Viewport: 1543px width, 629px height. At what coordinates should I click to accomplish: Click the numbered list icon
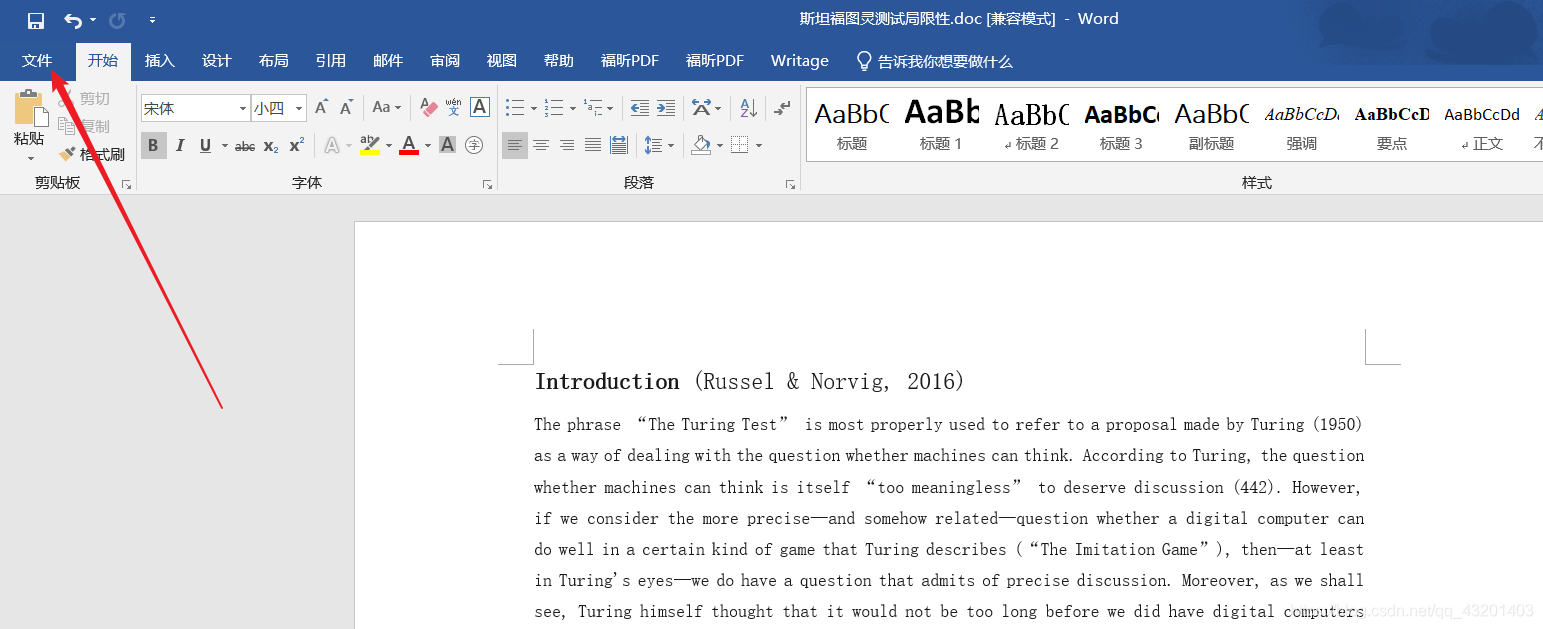click(x=554, y=108)
